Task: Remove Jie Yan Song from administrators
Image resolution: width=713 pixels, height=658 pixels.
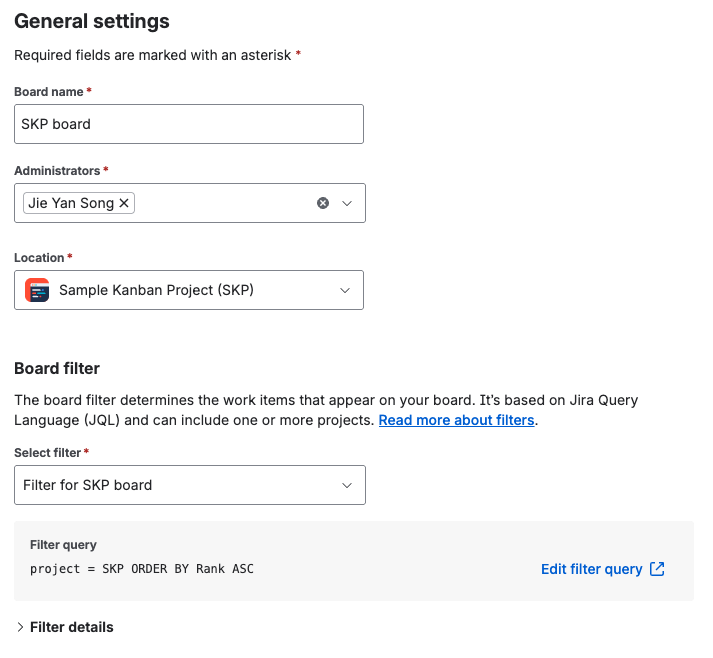Action: 124,203
